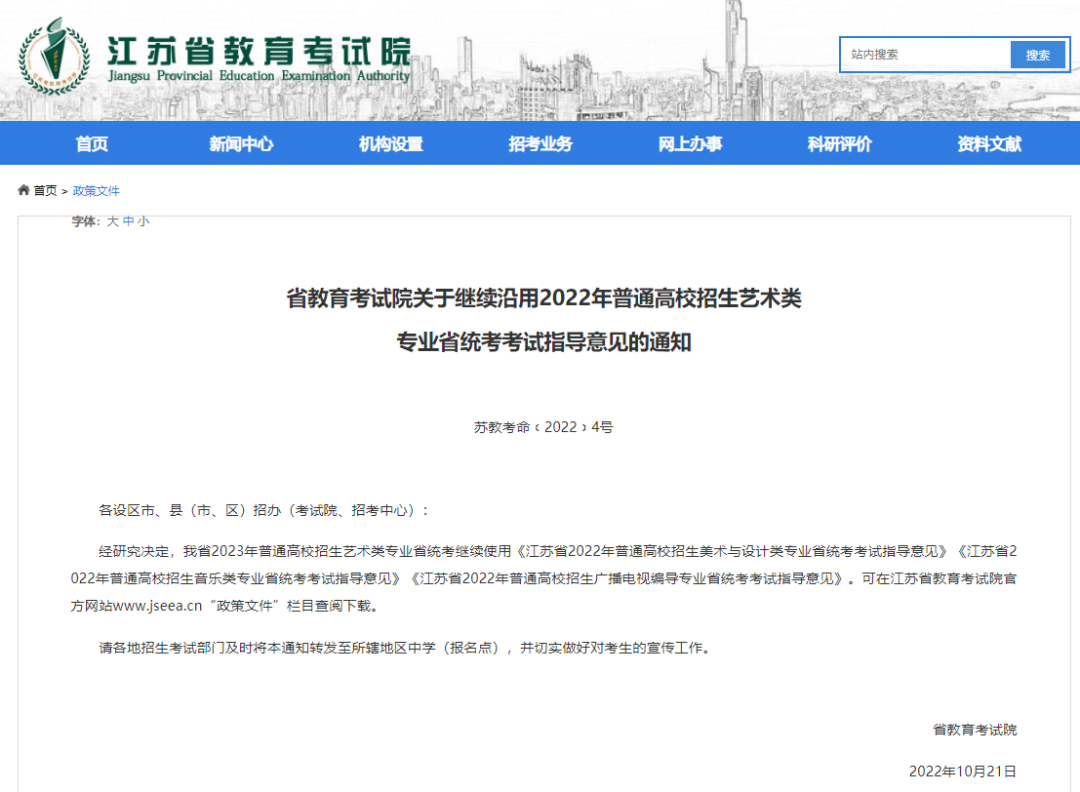Viewport: 1080px width, 792px height.
Task: Open the 机构设置 navigation menu
Action: (391, 143)
